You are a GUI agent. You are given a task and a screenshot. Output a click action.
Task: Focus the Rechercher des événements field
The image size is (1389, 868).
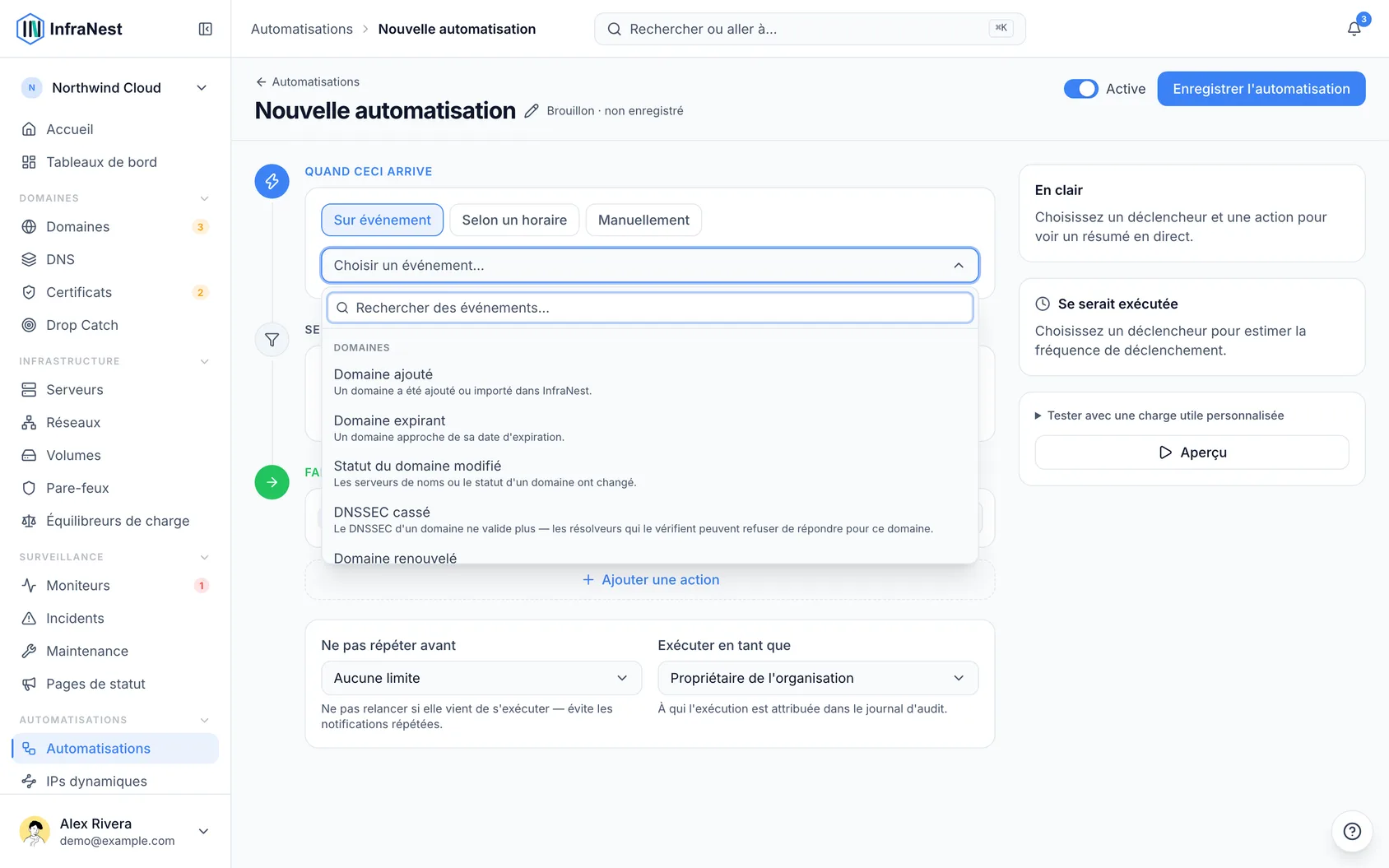point(649,308)
